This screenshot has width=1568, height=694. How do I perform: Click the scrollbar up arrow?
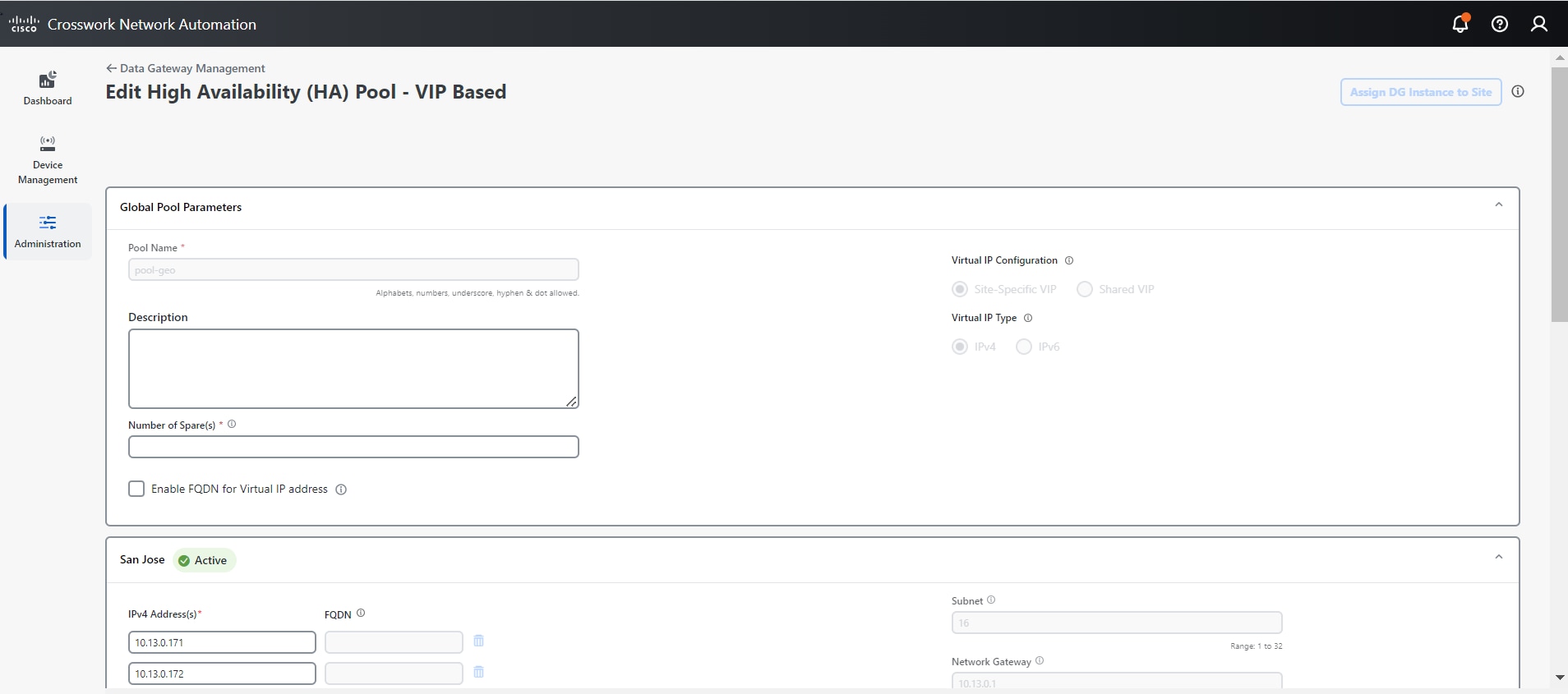coord(1559,57)
